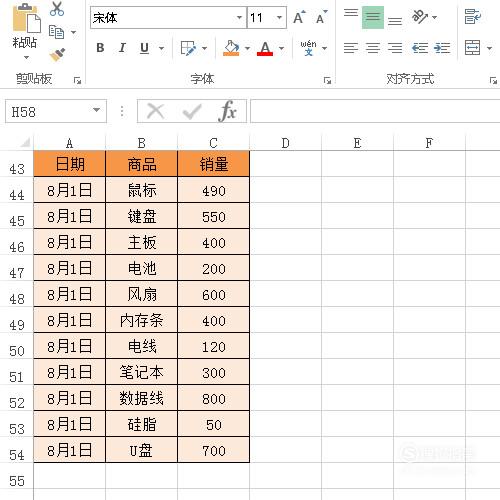Apply the red font color A
The height and width of the screenshot is (500, 500).
point(265,48)
